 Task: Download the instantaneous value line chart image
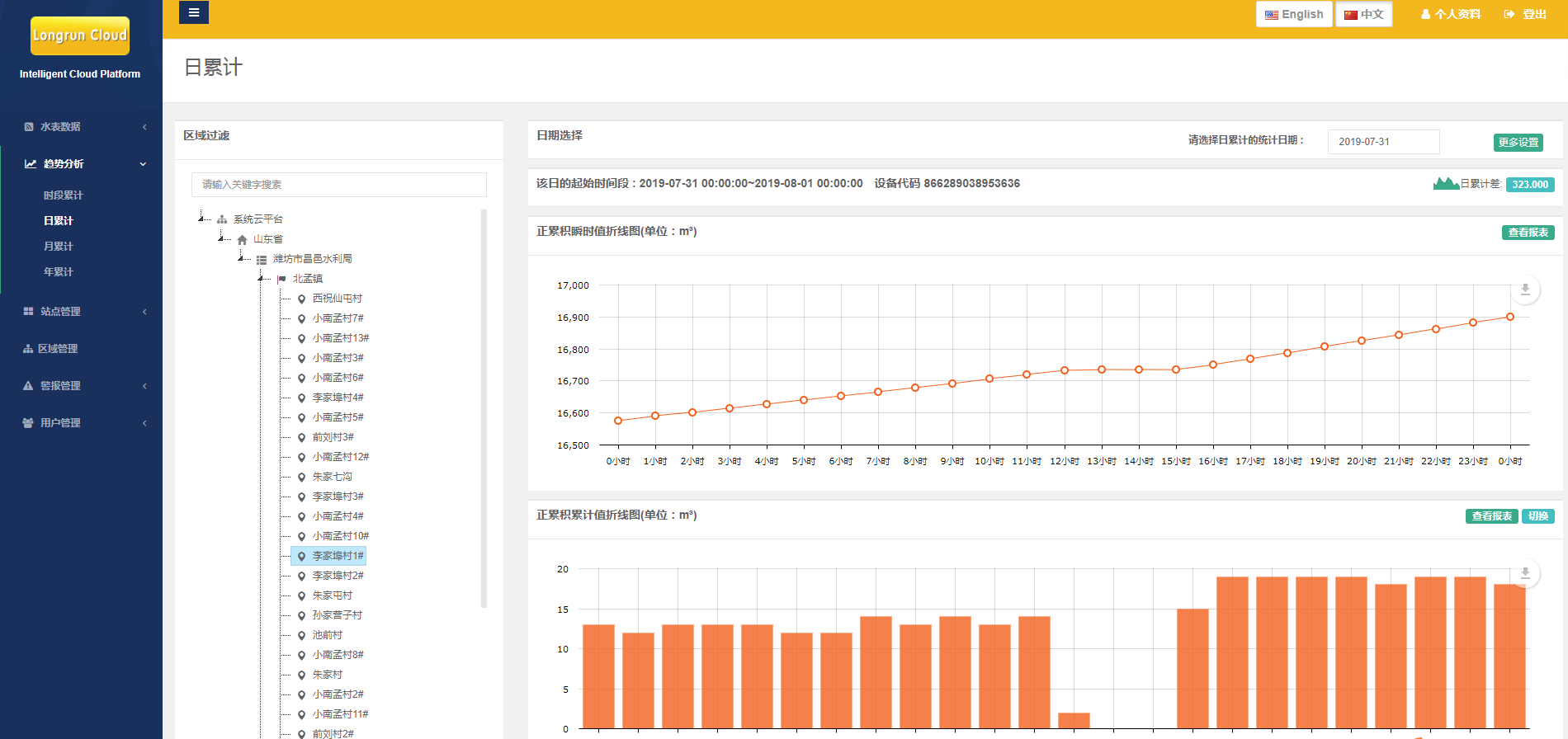(1525, 289)
